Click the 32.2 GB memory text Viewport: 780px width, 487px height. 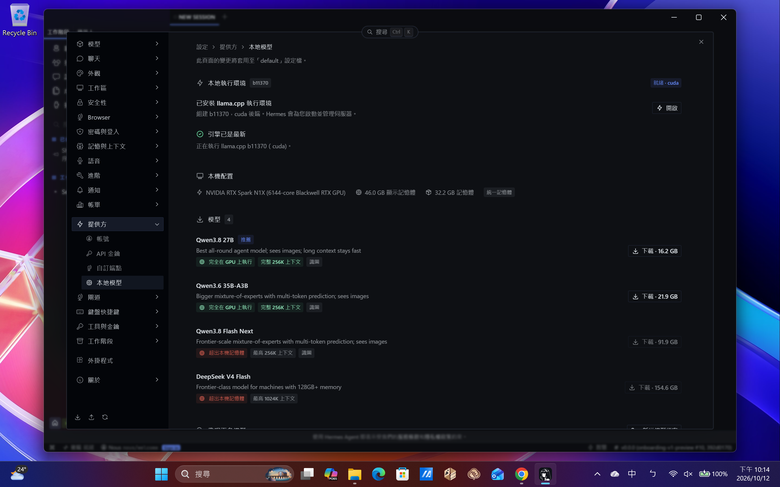tap(454, 193)
